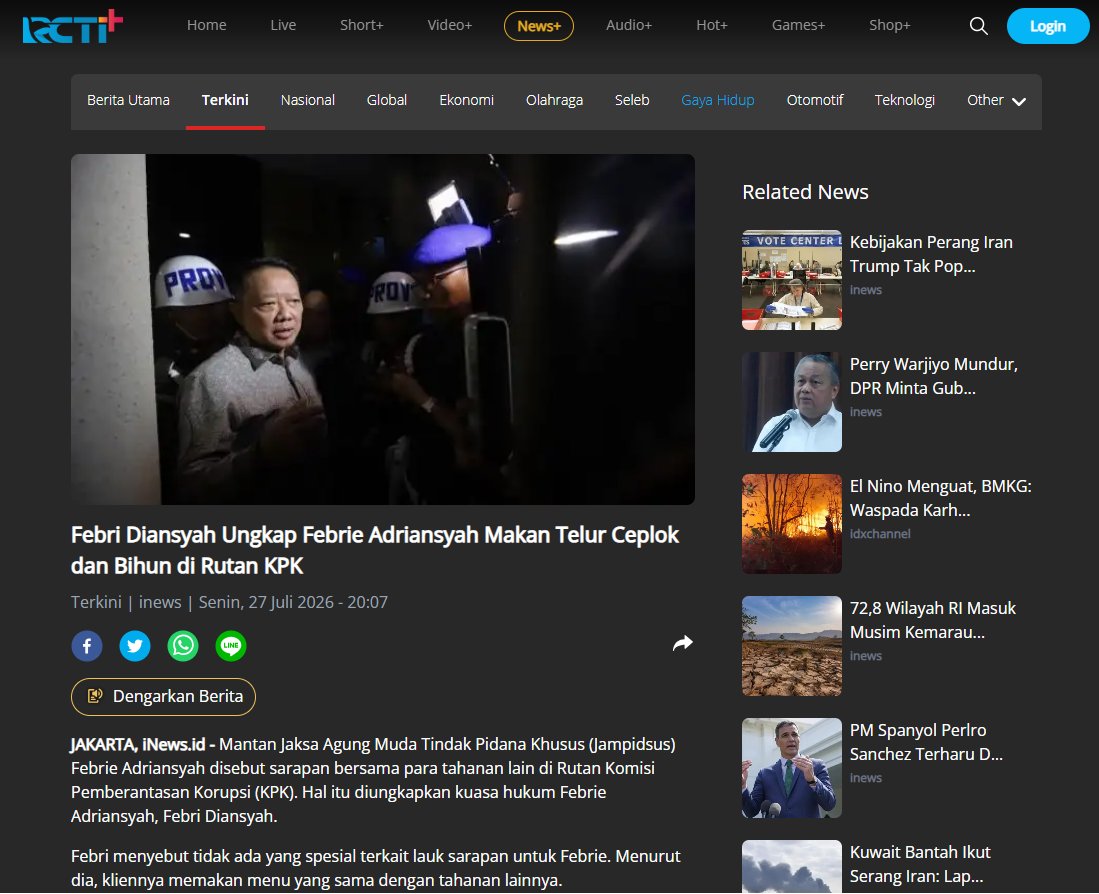Share article on Twitter
Viewport: 1099px width, 894px height.
click(x=135, y=646)
